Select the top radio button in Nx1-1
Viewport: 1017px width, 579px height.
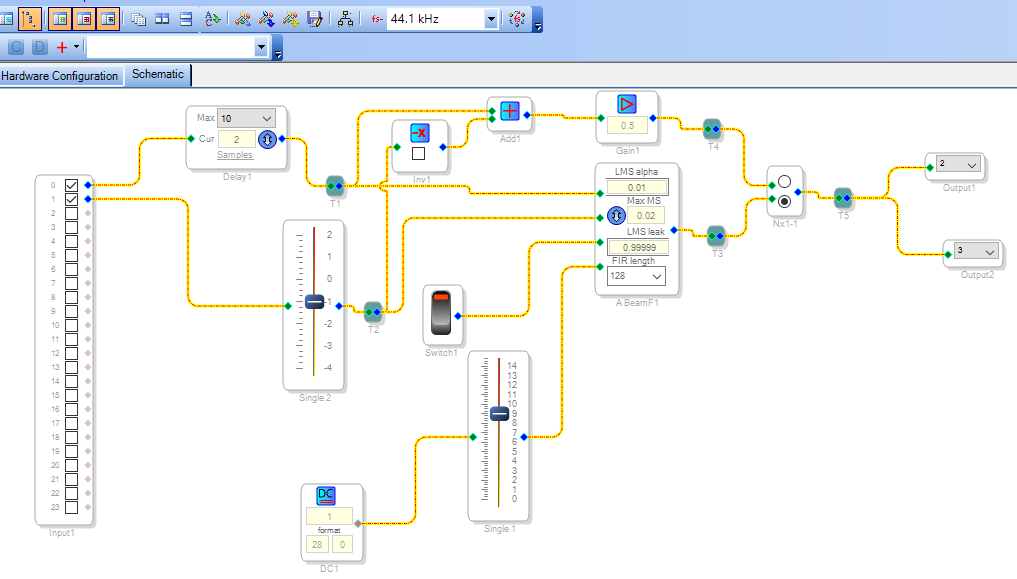[x=784, y=182]
